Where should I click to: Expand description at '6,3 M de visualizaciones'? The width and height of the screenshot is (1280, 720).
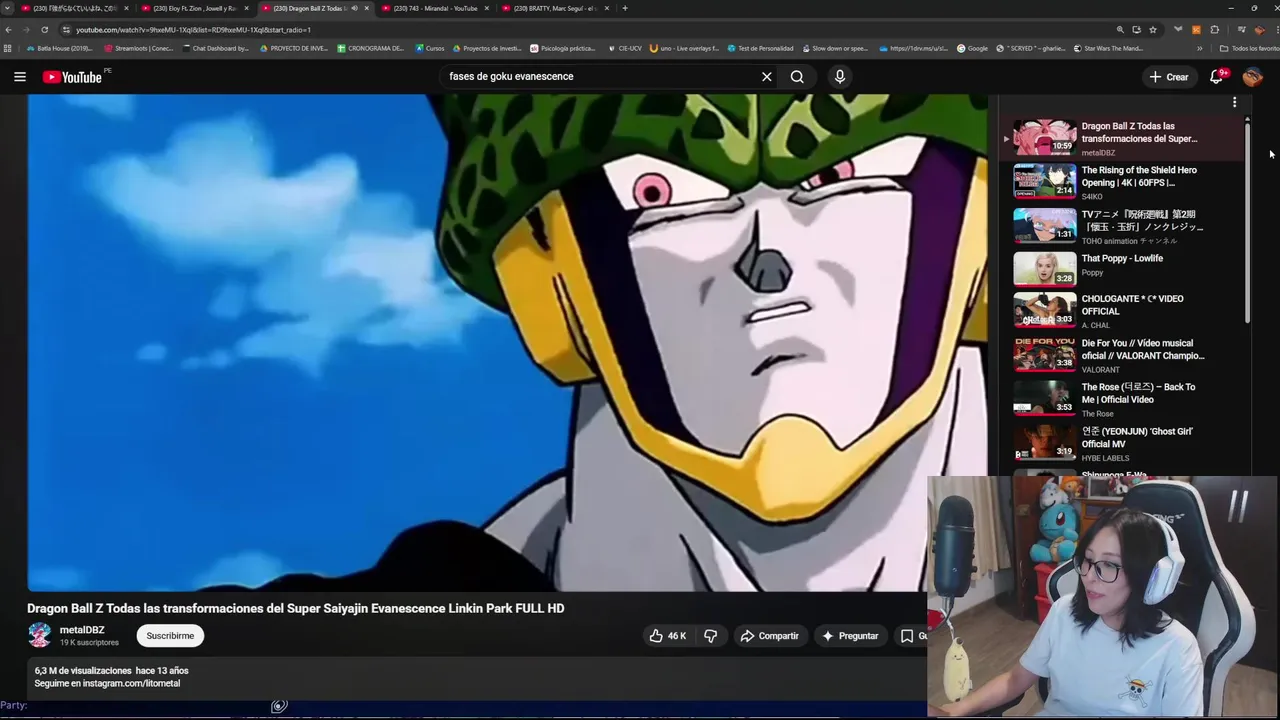(x=111, y=671)
